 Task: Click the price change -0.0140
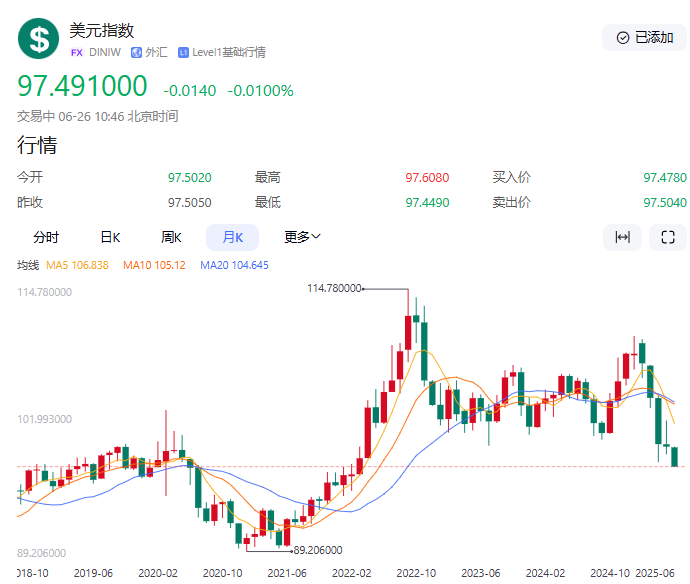pyautogui.click(x=190, y=91)
